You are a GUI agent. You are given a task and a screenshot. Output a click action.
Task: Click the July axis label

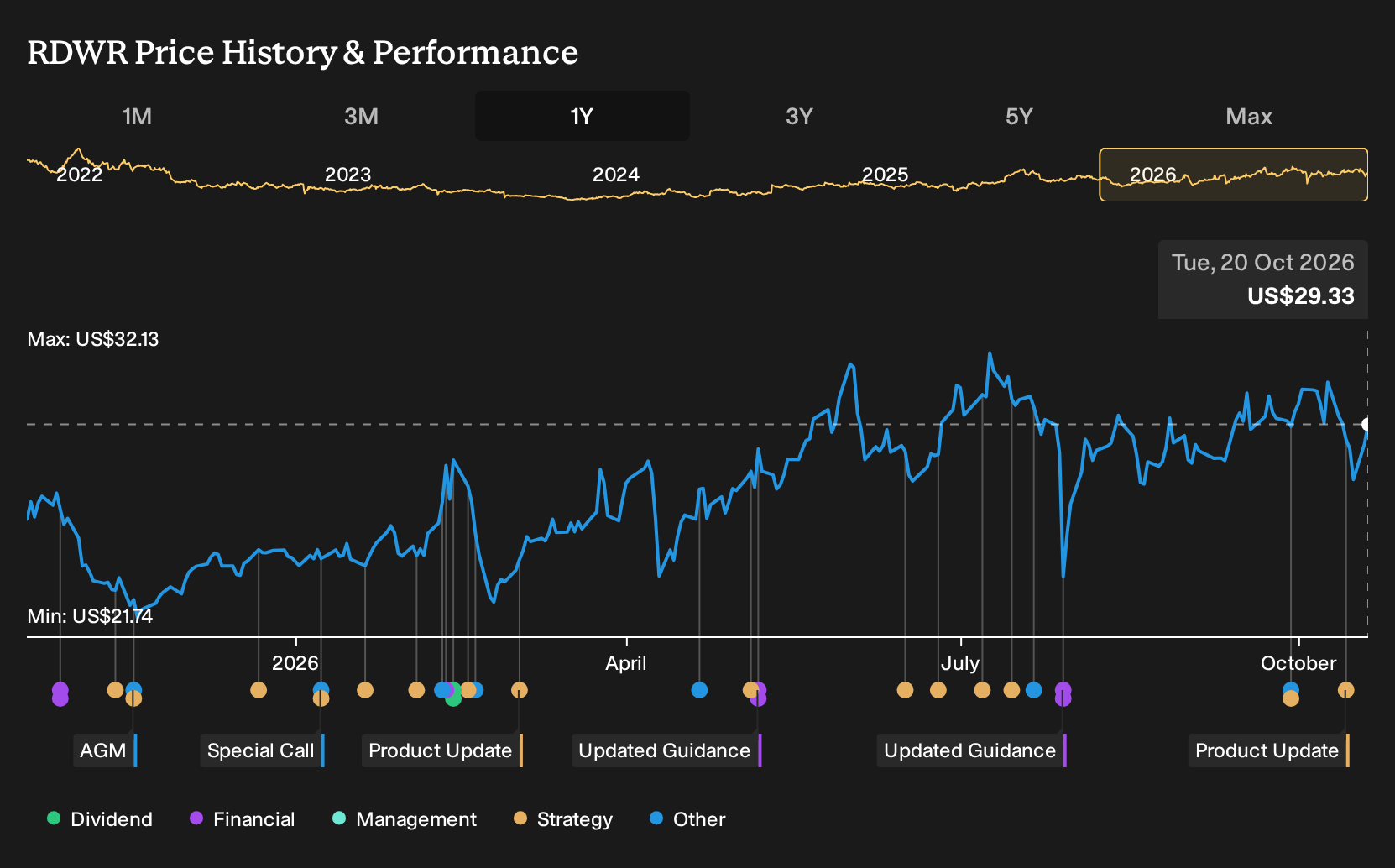point(960,663)
